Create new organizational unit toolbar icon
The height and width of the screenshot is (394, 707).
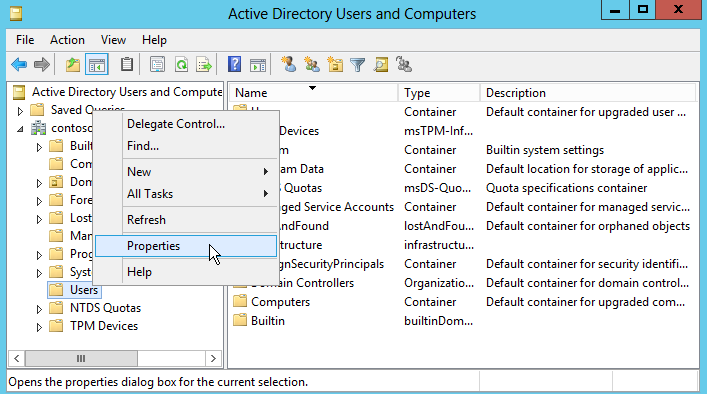tap(335, 64)
